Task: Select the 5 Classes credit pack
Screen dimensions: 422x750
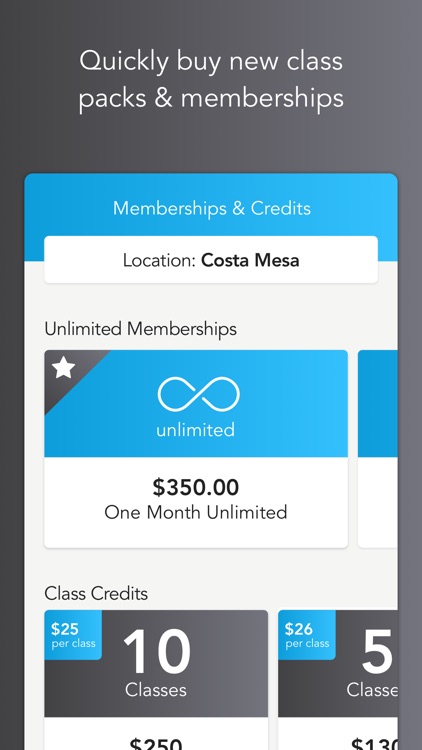Action: [338, 679]
